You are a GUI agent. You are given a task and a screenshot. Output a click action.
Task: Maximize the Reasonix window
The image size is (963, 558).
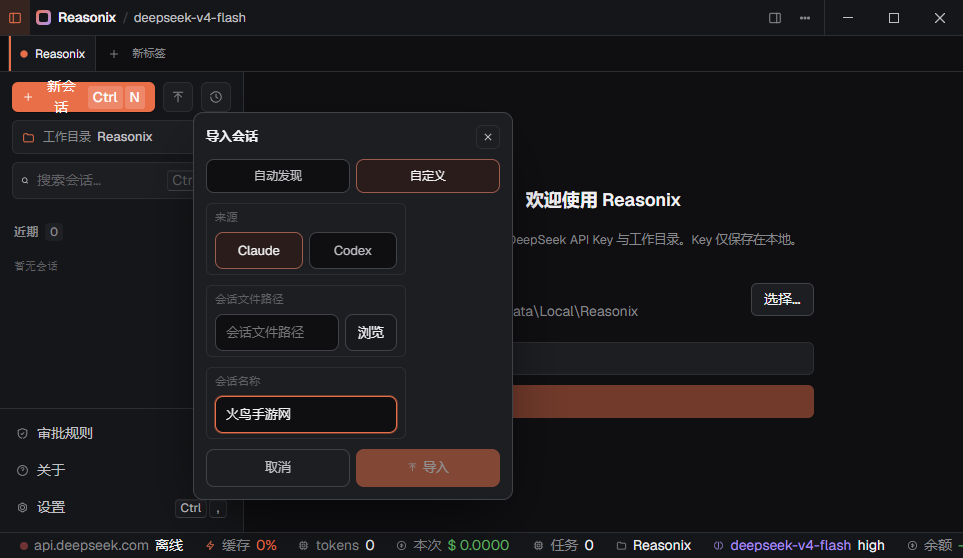(894, 18)
